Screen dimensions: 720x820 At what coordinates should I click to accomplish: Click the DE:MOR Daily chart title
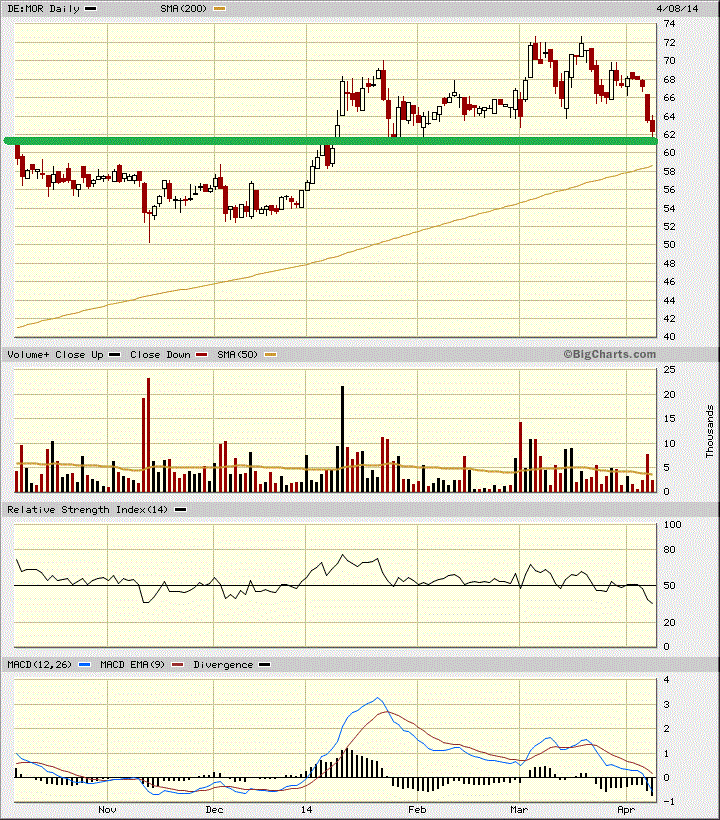coord(43,8)
